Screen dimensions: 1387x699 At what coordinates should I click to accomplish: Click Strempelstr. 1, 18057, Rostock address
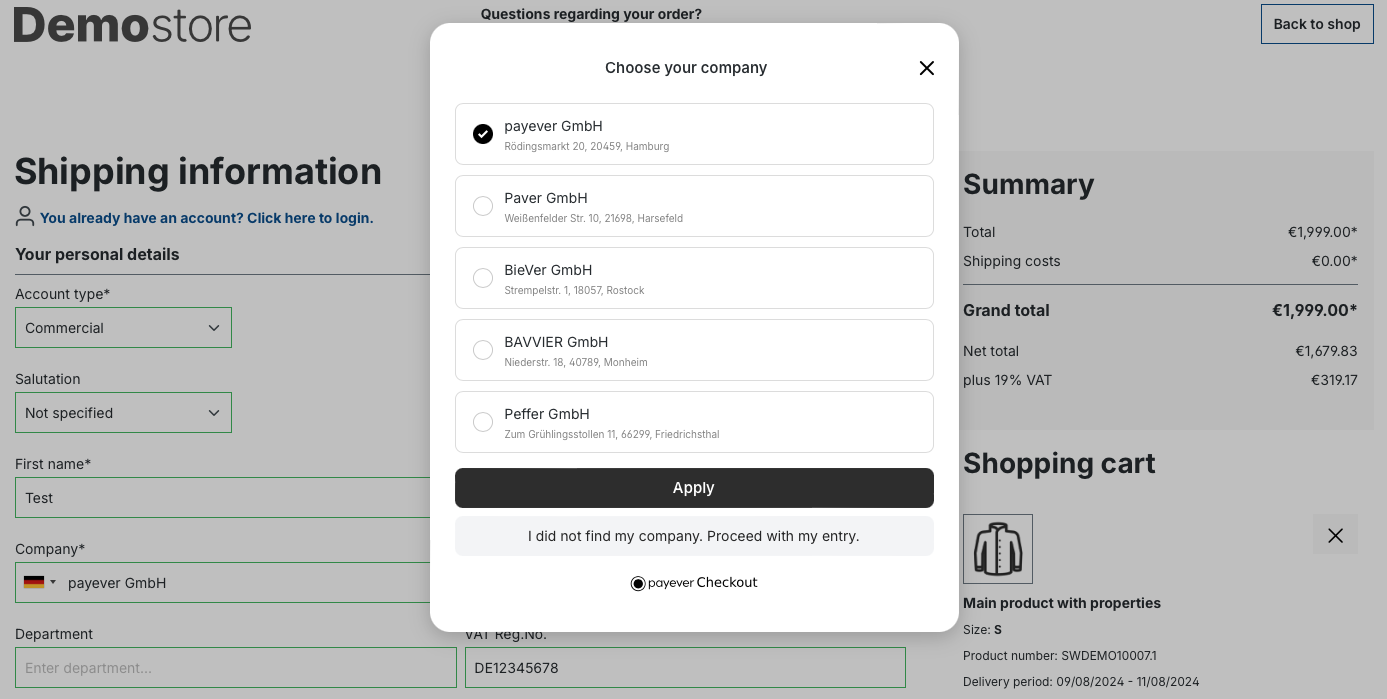click(574, 290)
